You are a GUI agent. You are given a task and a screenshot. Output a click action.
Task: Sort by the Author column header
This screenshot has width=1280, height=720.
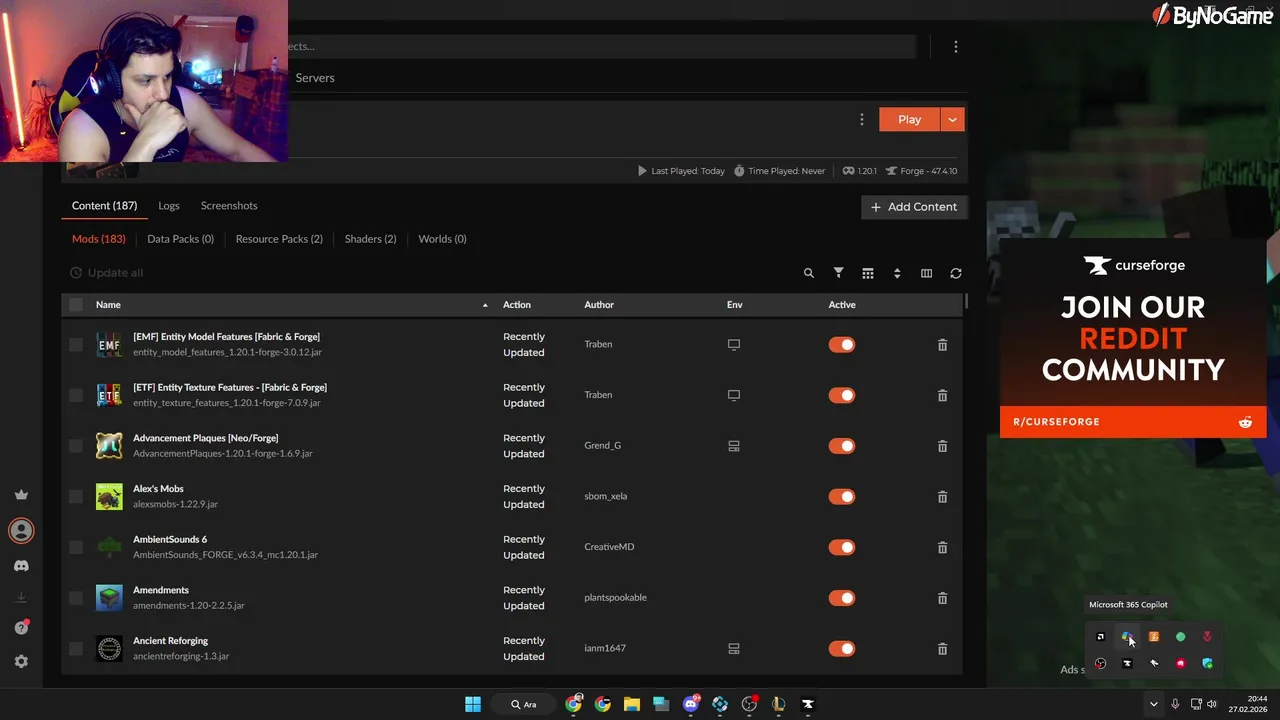coord(599,305)
